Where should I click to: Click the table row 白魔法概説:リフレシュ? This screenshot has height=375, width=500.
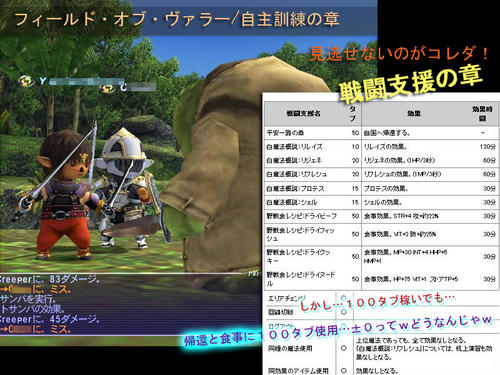coord(381,174)
